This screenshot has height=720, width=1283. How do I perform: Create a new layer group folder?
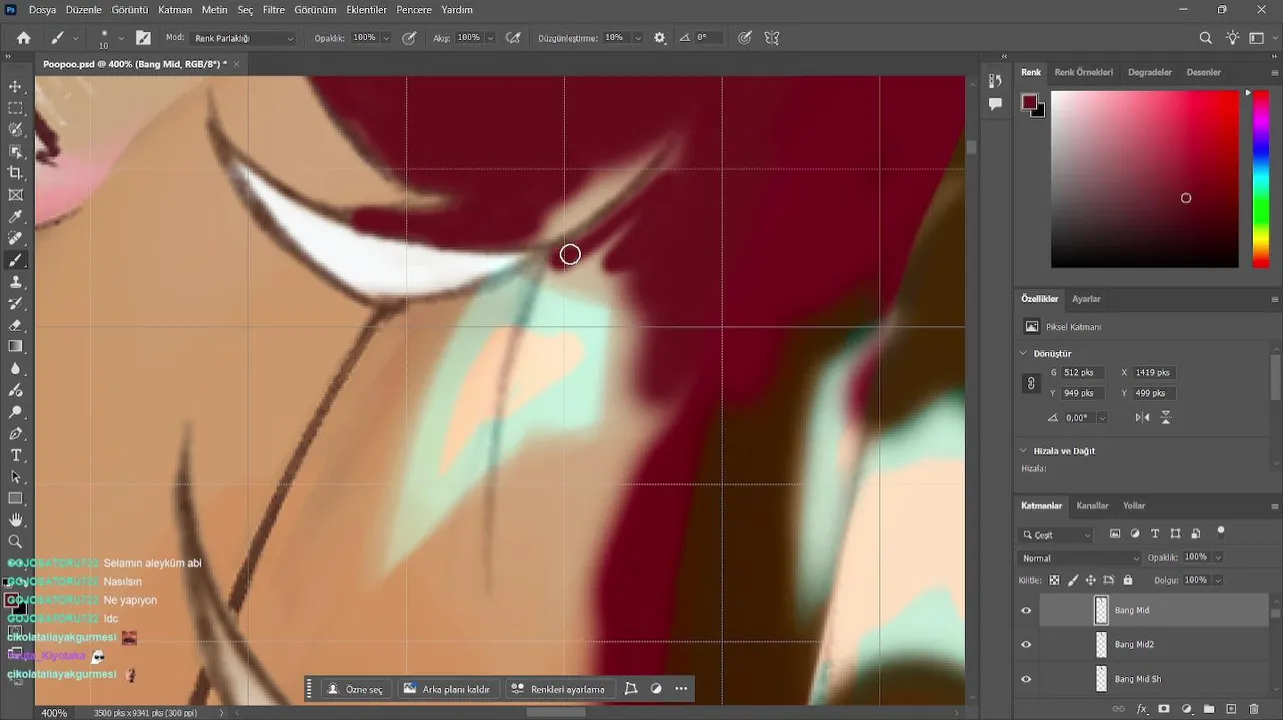pyautogui.click(x=1208, y=709)
